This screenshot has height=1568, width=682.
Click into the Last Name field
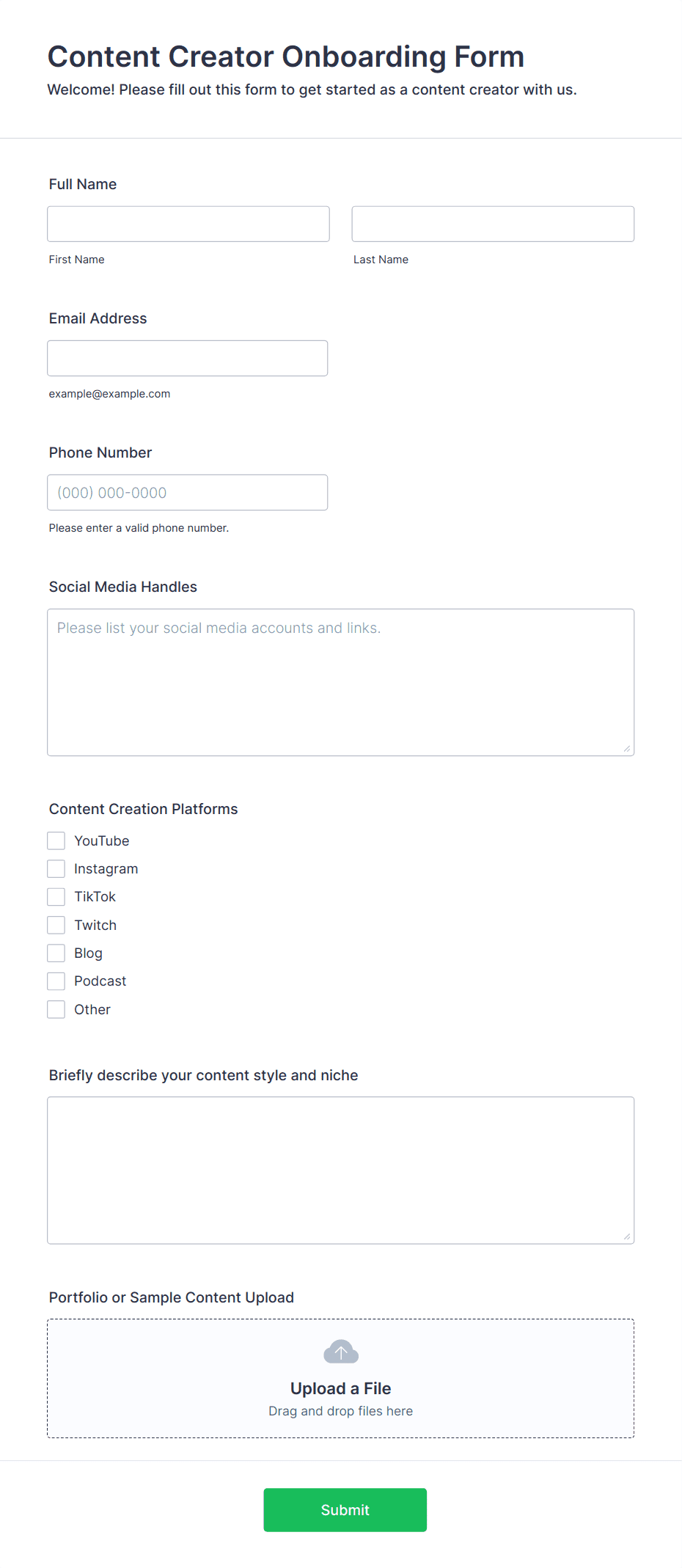tap(493, 224)
